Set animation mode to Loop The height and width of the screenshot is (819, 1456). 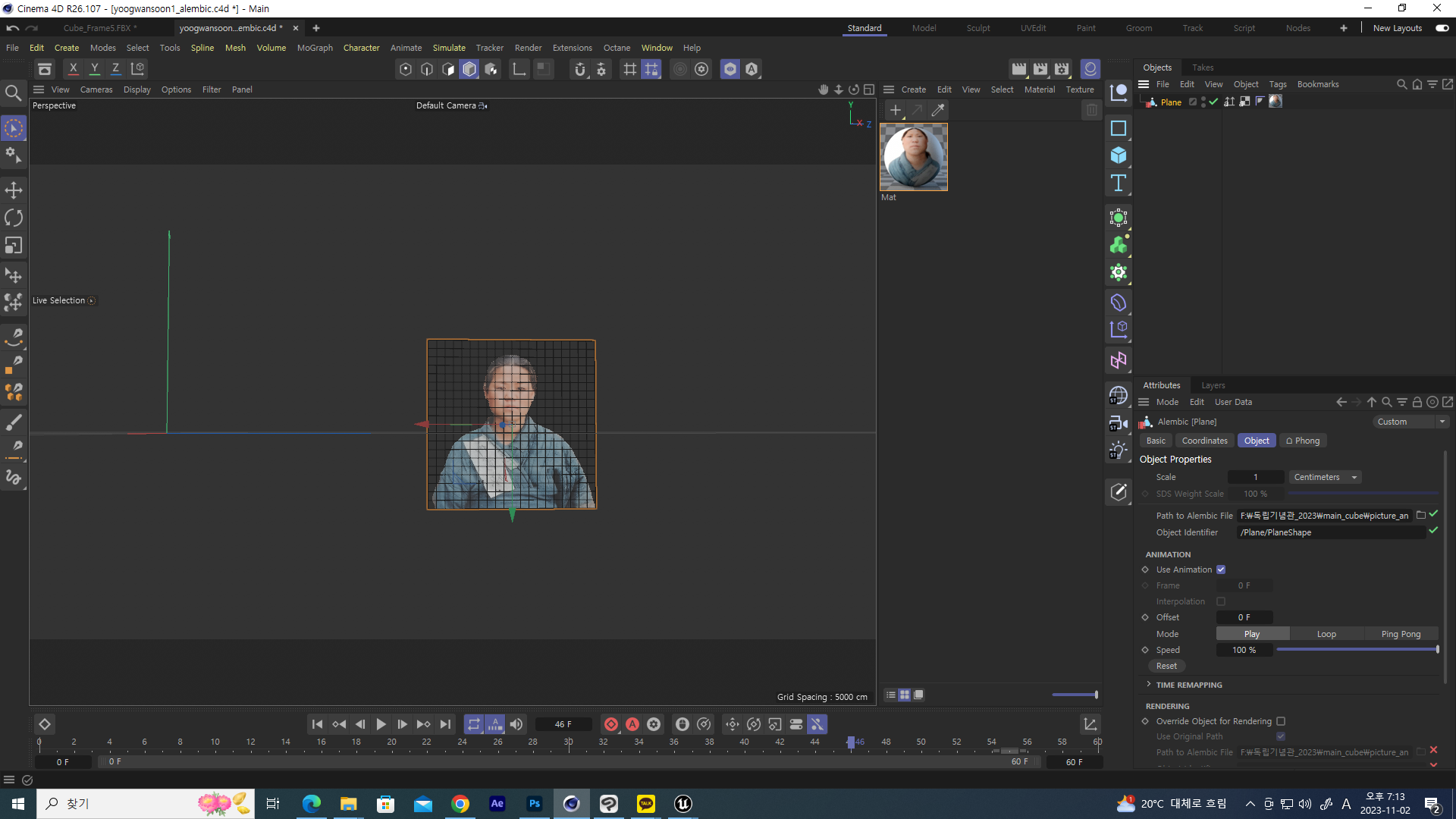point(1326,634)
